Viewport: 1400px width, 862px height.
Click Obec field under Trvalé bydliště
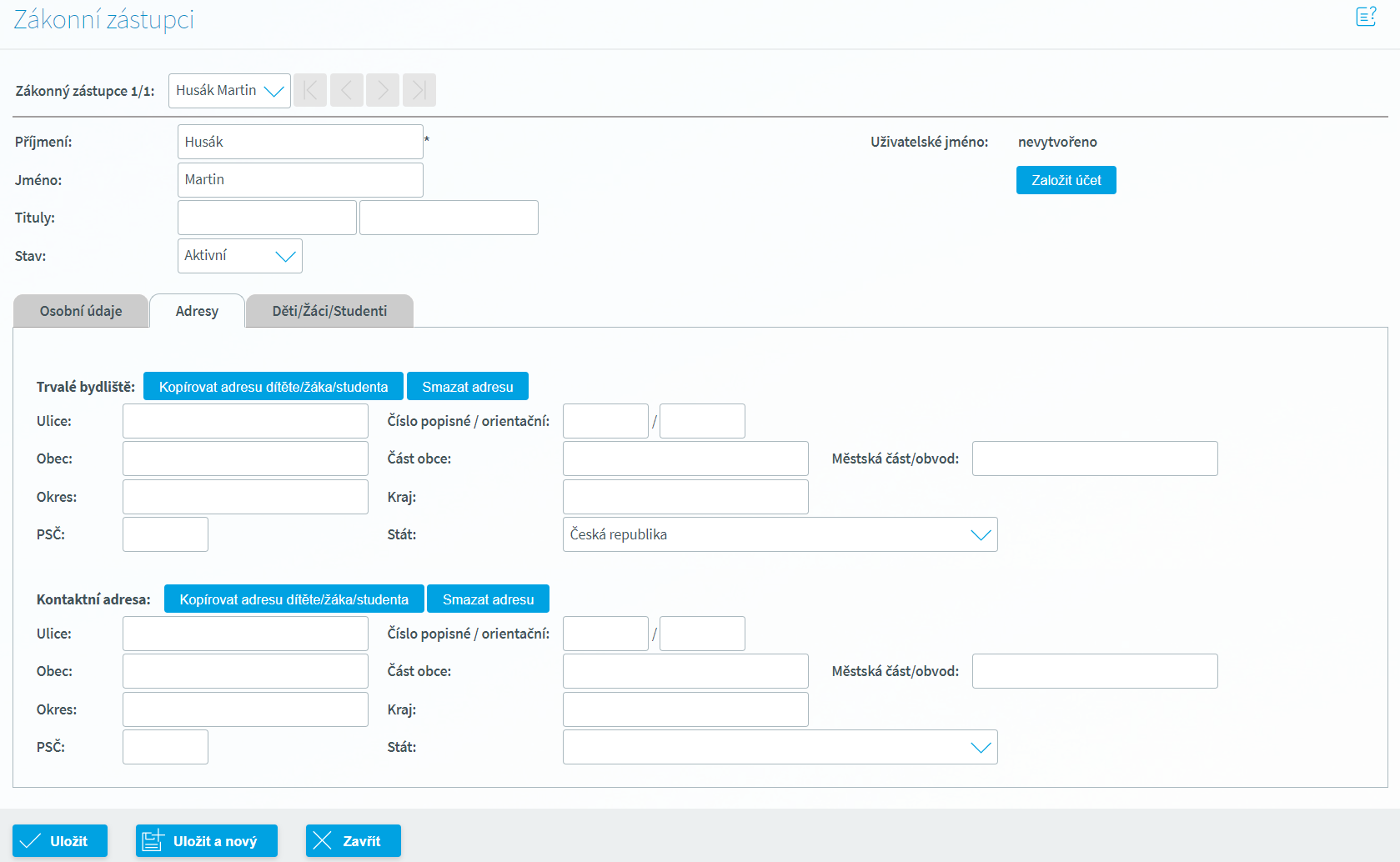(x=245, y=459)
